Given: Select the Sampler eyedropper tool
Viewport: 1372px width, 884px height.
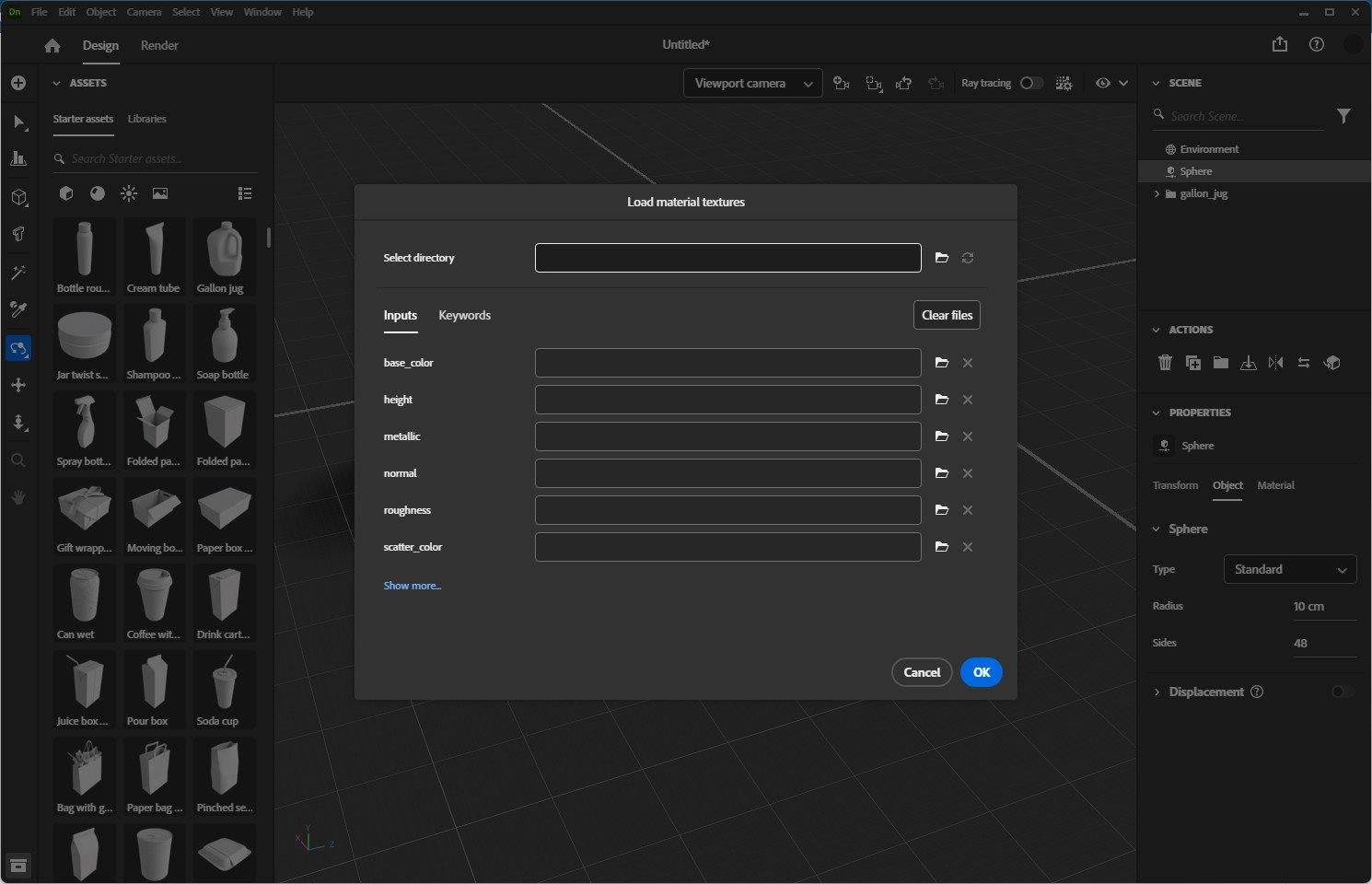Looking at the screenshot, I should coord(18,309).
